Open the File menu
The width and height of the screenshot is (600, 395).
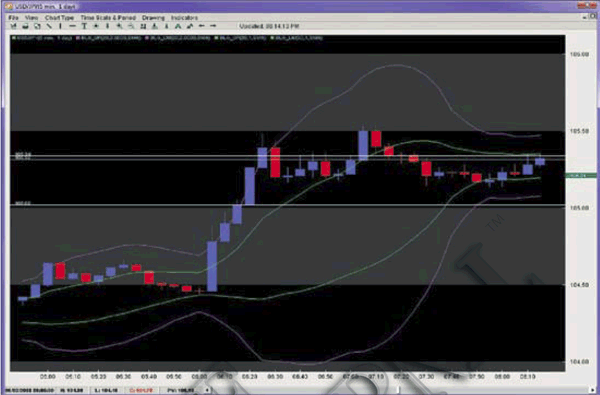13,18
